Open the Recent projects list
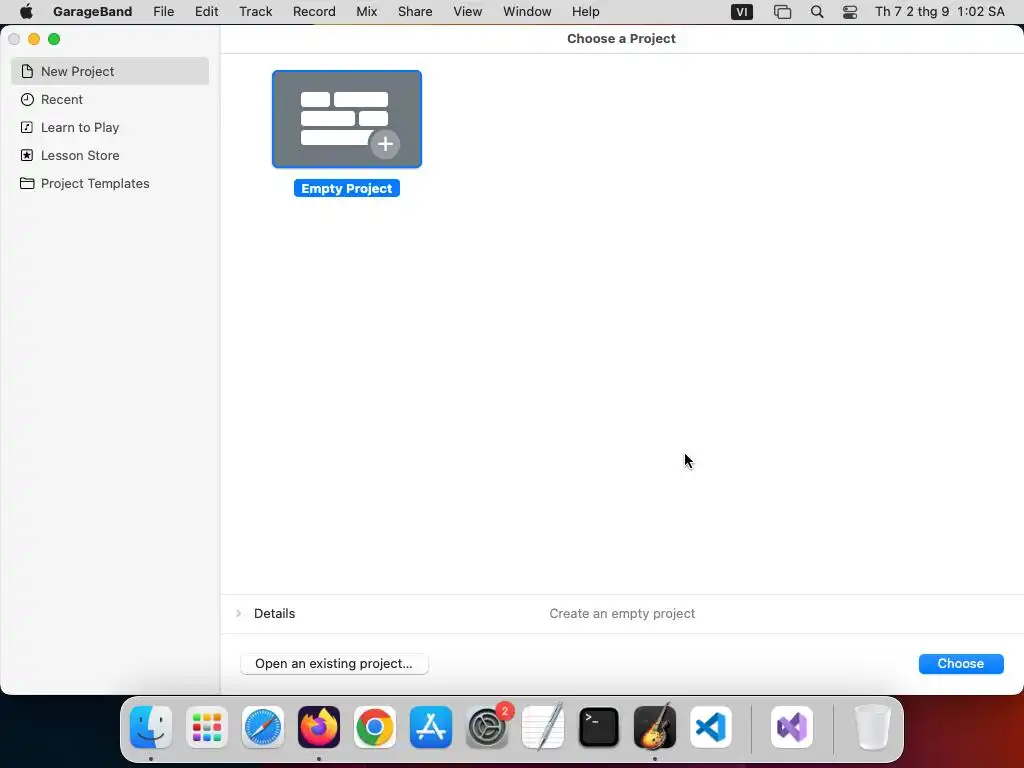Viewport: 1024px width, 768px height. 110,99
